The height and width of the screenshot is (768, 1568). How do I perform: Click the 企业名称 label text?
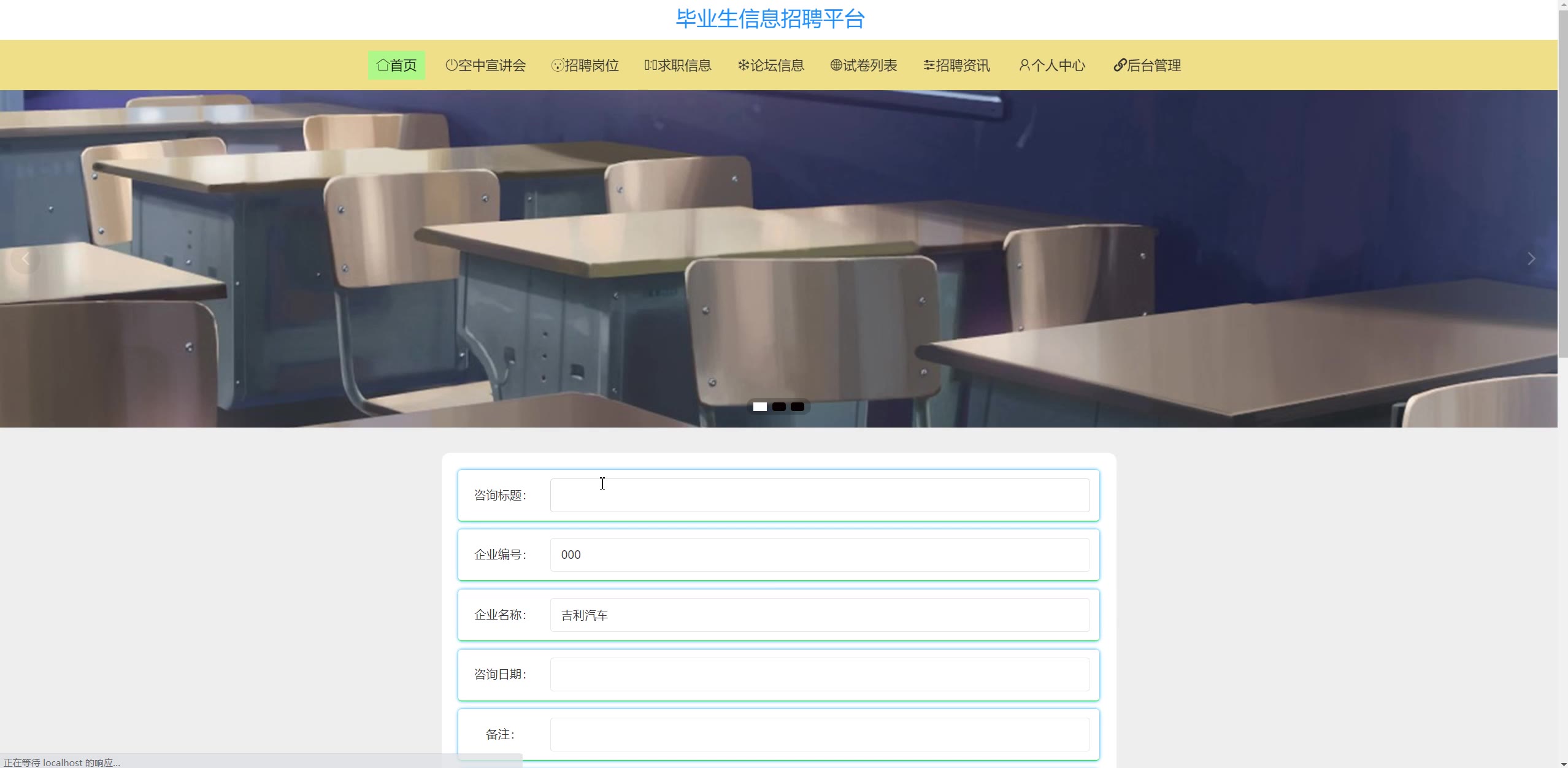point(500,615)
